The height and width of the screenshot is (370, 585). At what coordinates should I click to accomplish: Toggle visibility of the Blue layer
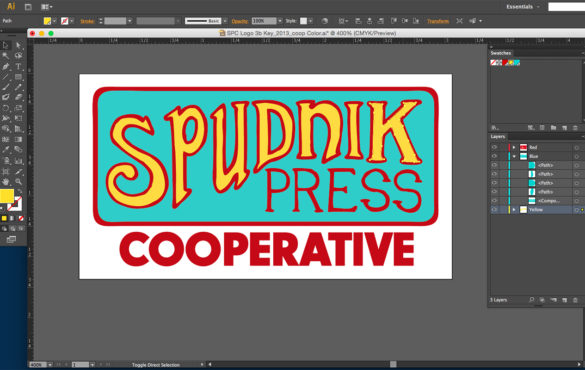coord(494,156)
